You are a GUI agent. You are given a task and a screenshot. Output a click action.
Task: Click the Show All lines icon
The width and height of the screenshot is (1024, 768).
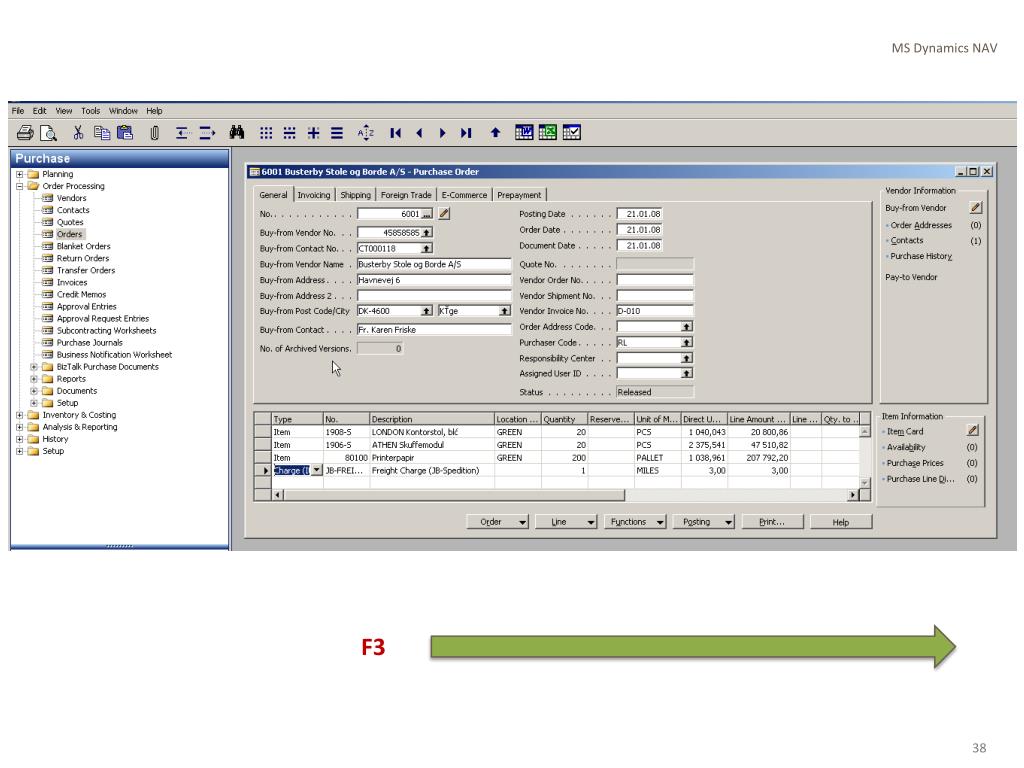click(x=337, y=133)
